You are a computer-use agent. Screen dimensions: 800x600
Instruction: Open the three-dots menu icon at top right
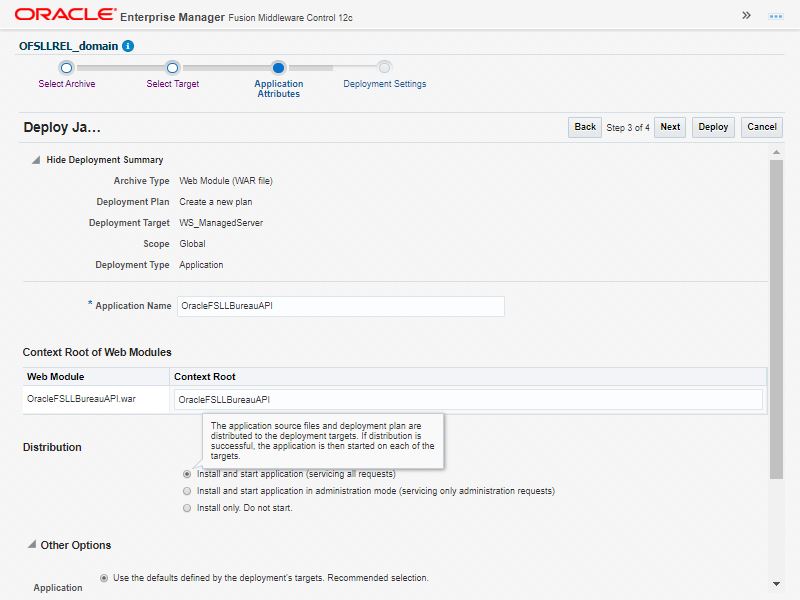(776, 16)
